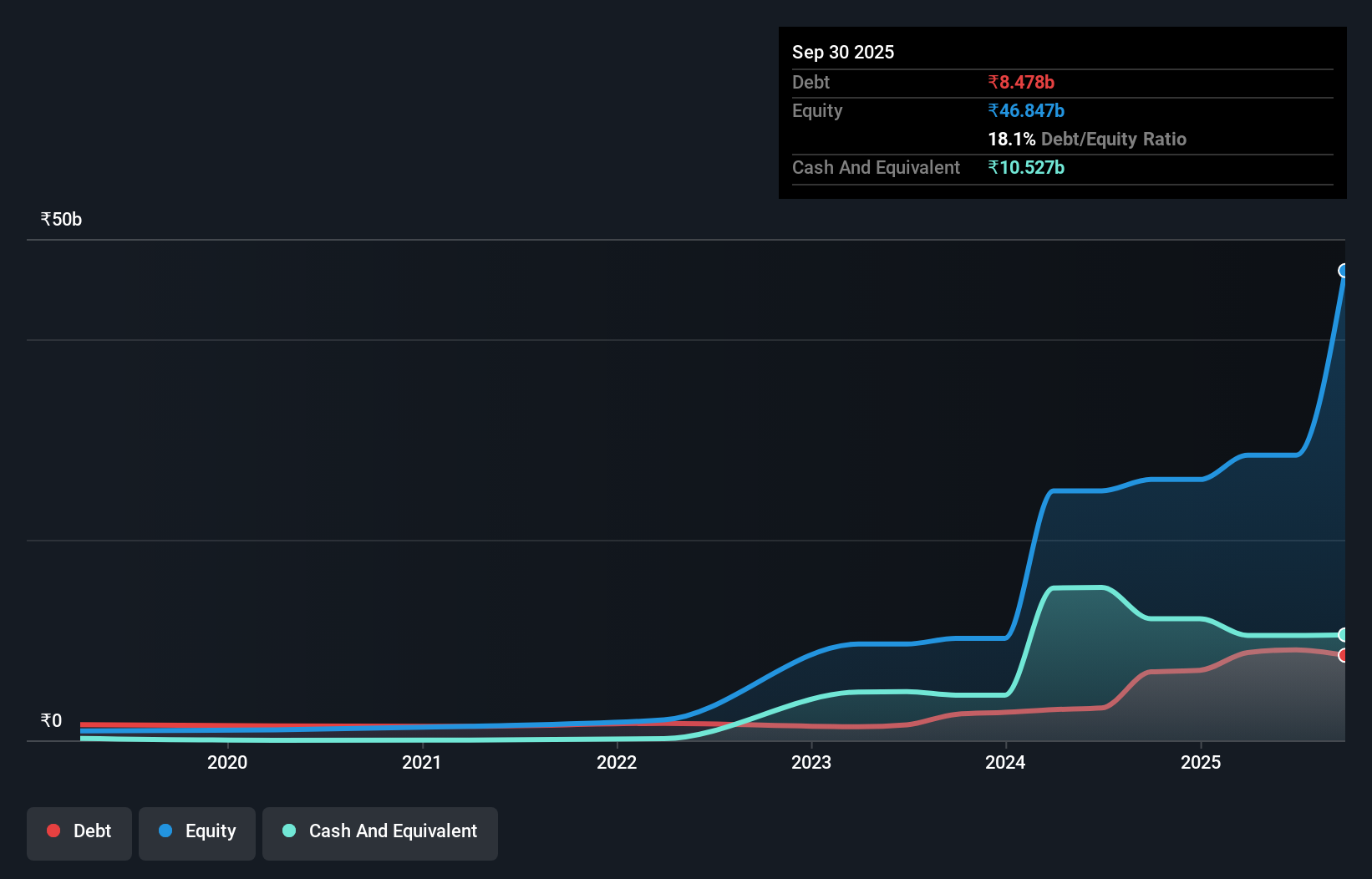Click the ₹50b gridline label
The height and width of the screenshot is (879, 1372).
click(59, 219)
